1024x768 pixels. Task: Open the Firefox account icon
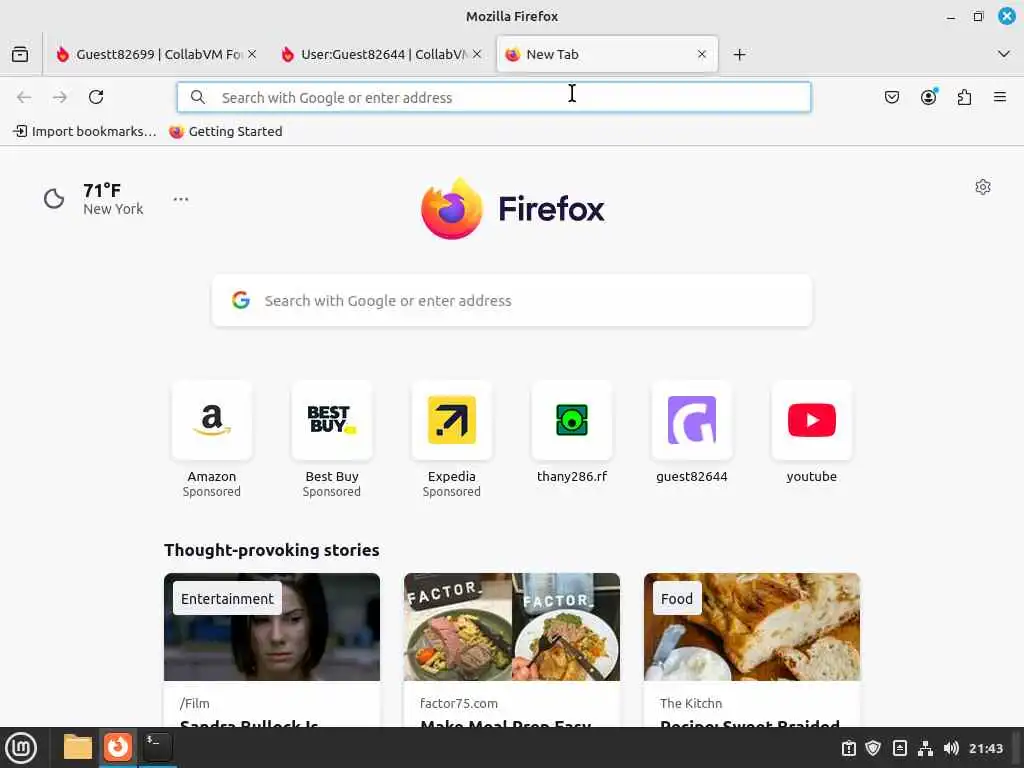[928, 97]
